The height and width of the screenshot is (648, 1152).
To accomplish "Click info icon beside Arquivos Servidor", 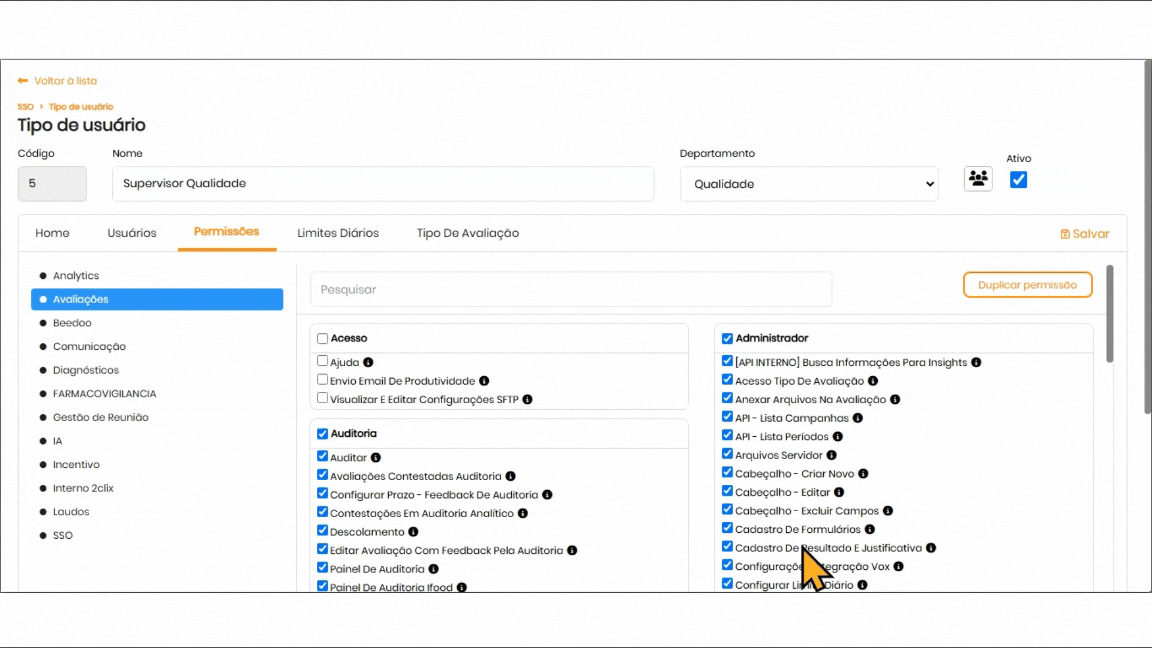I will (832, 455).
